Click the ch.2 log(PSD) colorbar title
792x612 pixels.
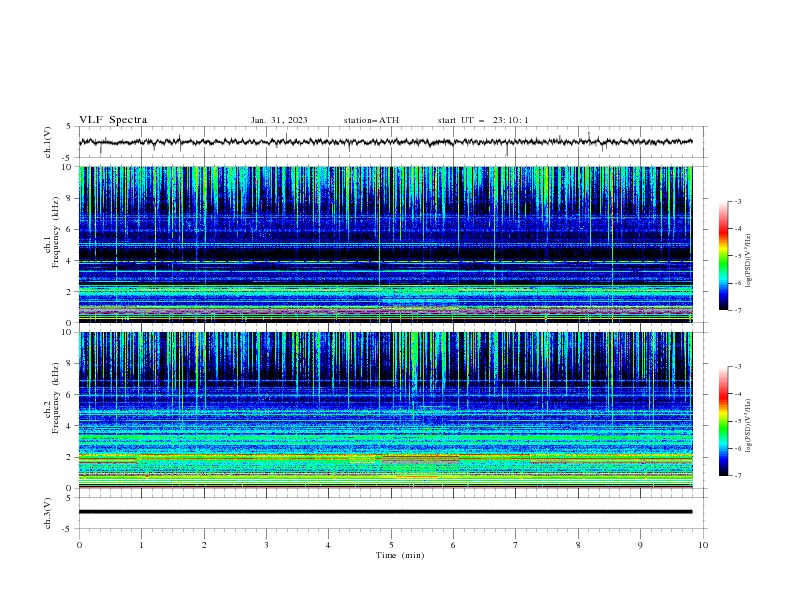749,425
